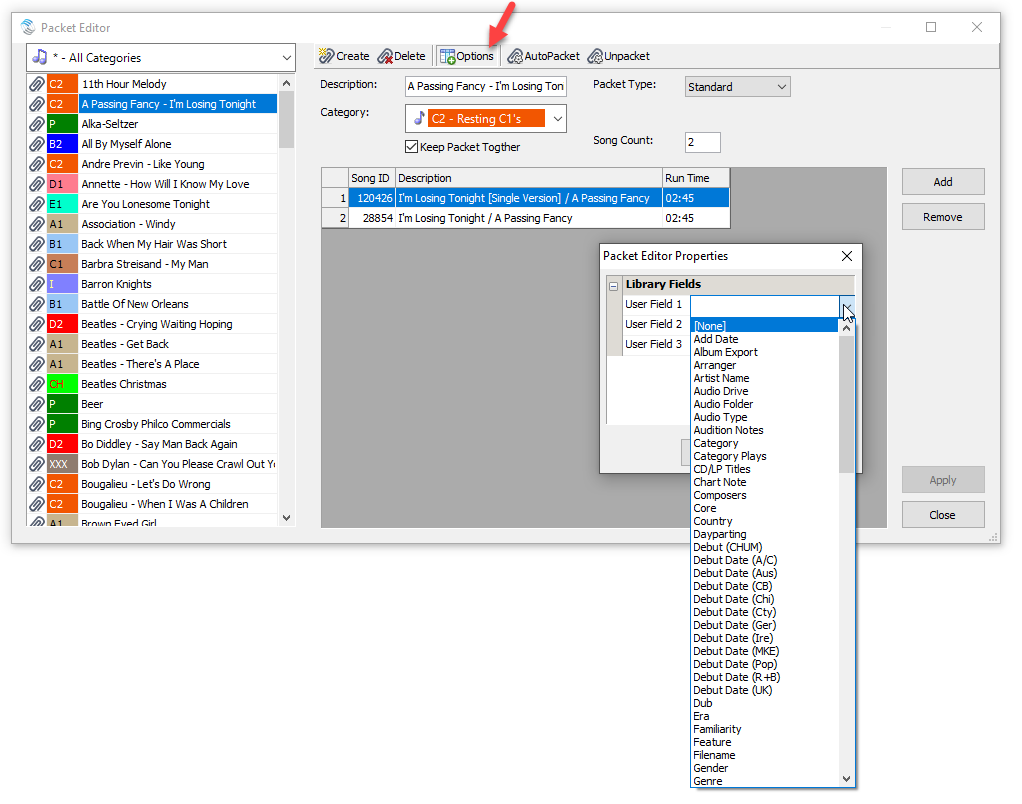This screenshot has height=804, width=1022.
Task: Click paperclip icon beside 11th Hour Melody
Action: click(37, 84)
